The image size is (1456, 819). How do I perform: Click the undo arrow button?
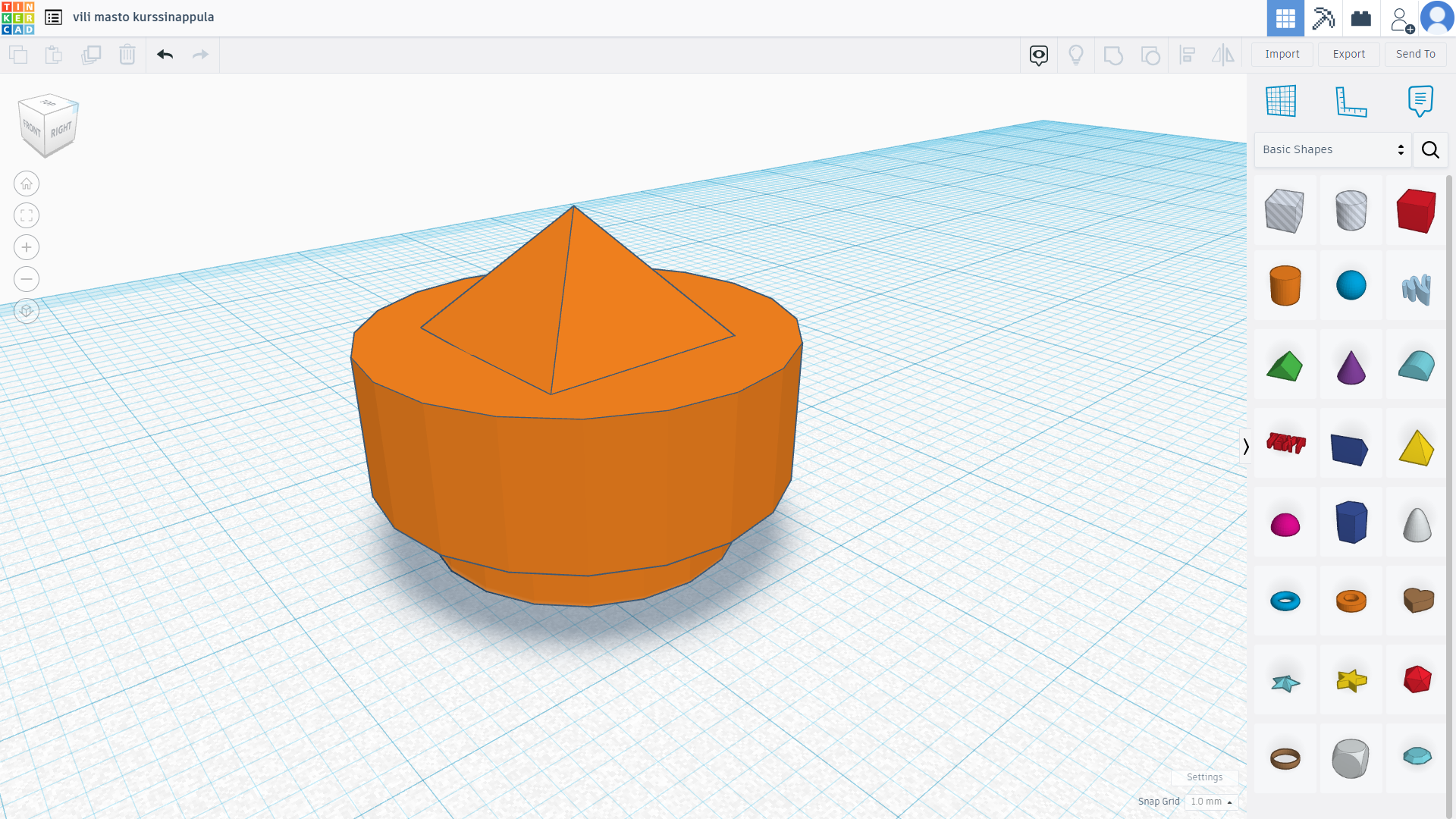point(165,54)
